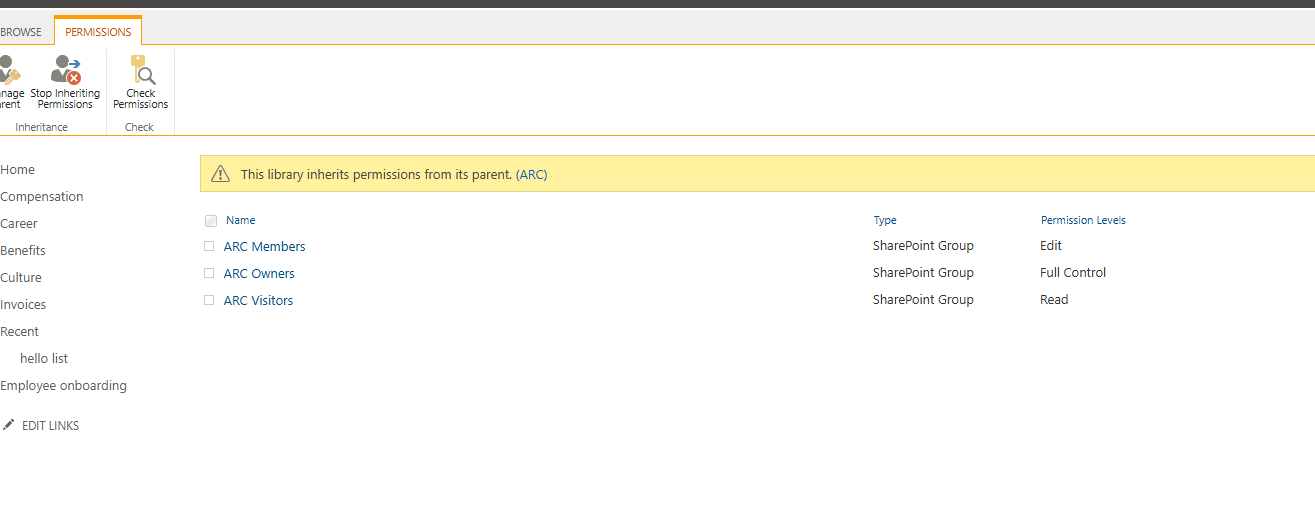Open hello list under Recent
The image size is (1315, 525).
[44, 358]
